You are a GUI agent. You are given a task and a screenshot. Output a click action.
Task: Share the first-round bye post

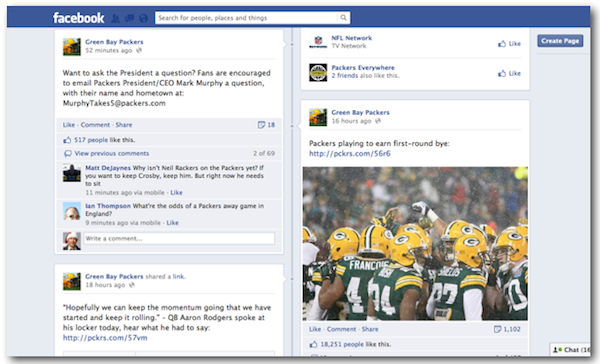coord(370,329)
